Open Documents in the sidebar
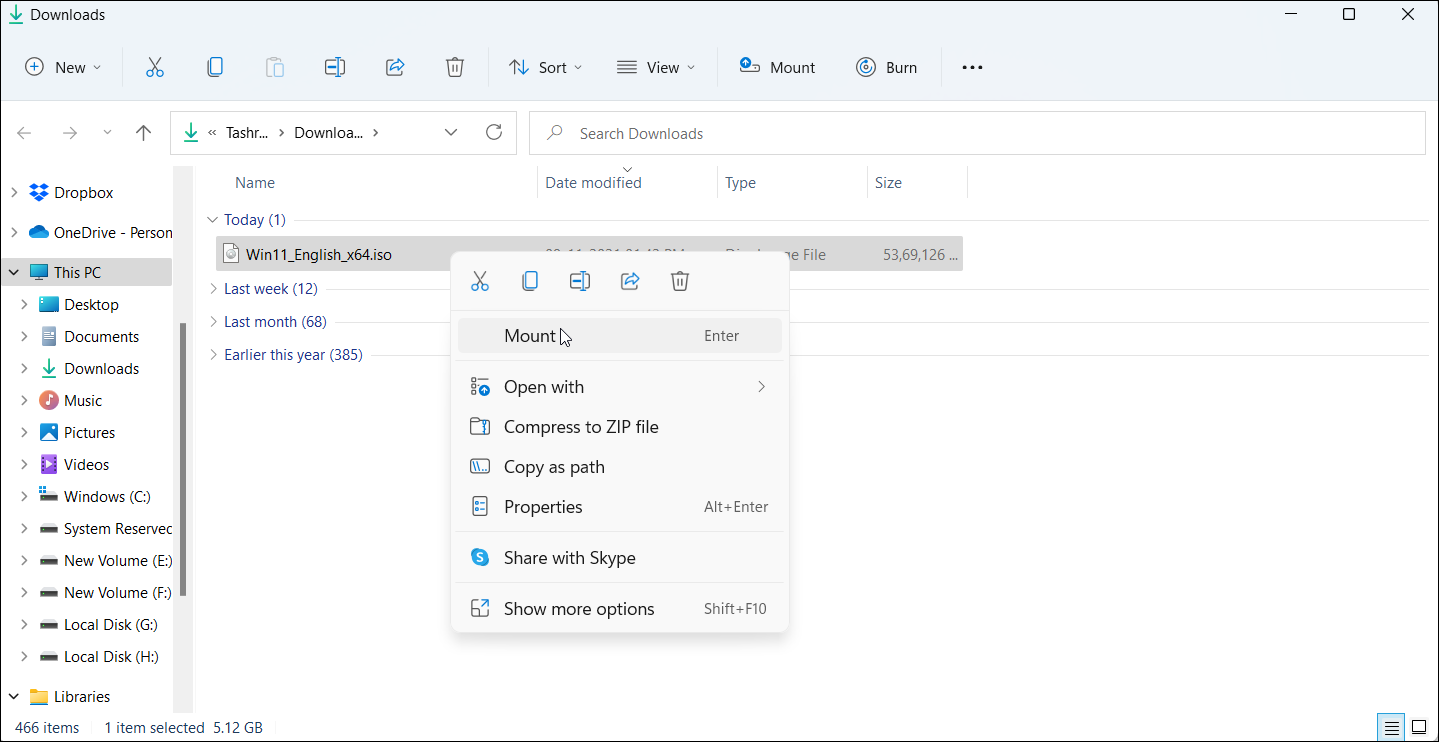The height and width of the screenshot is (742, 1439). click(x=101, y=337)
